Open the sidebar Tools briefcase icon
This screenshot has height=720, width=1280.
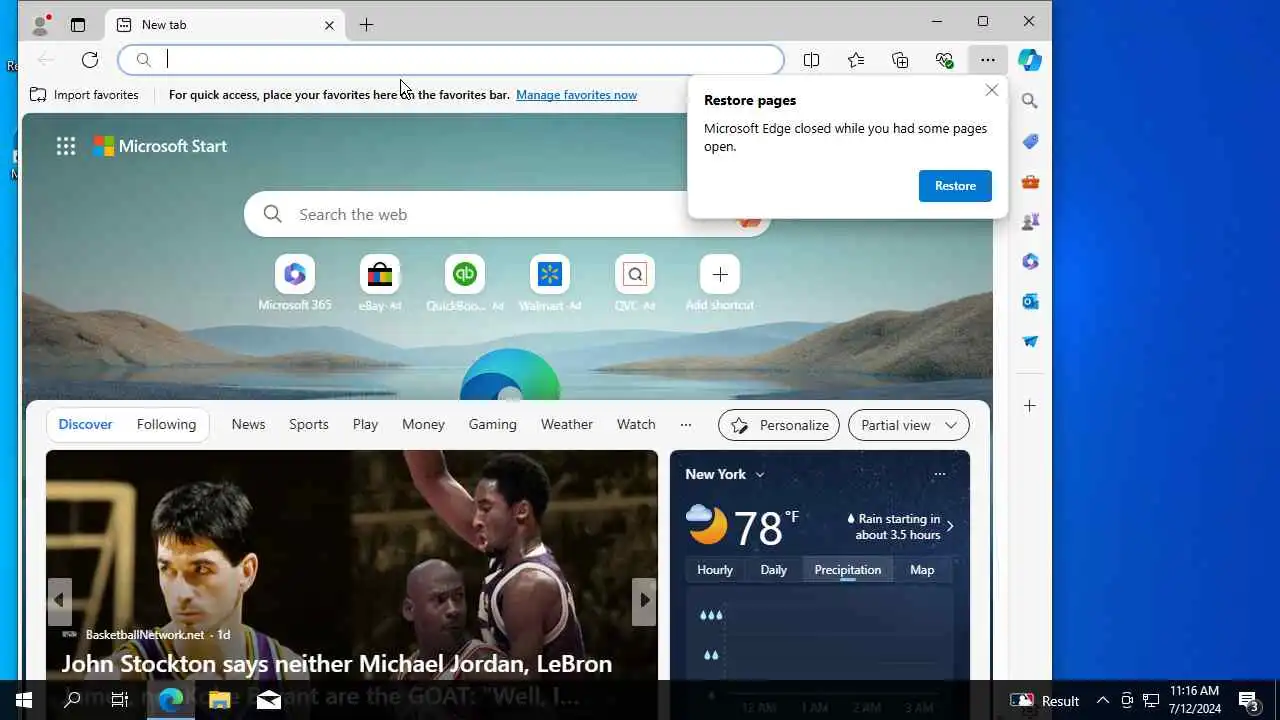pos(1030,181)
